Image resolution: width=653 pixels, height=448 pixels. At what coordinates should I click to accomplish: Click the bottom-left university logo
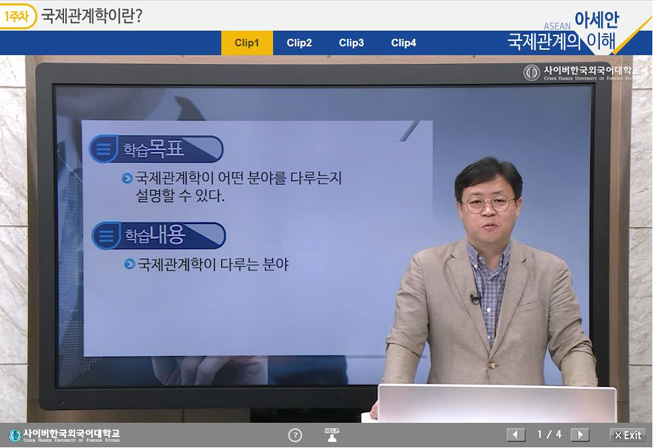pos(64,435)
